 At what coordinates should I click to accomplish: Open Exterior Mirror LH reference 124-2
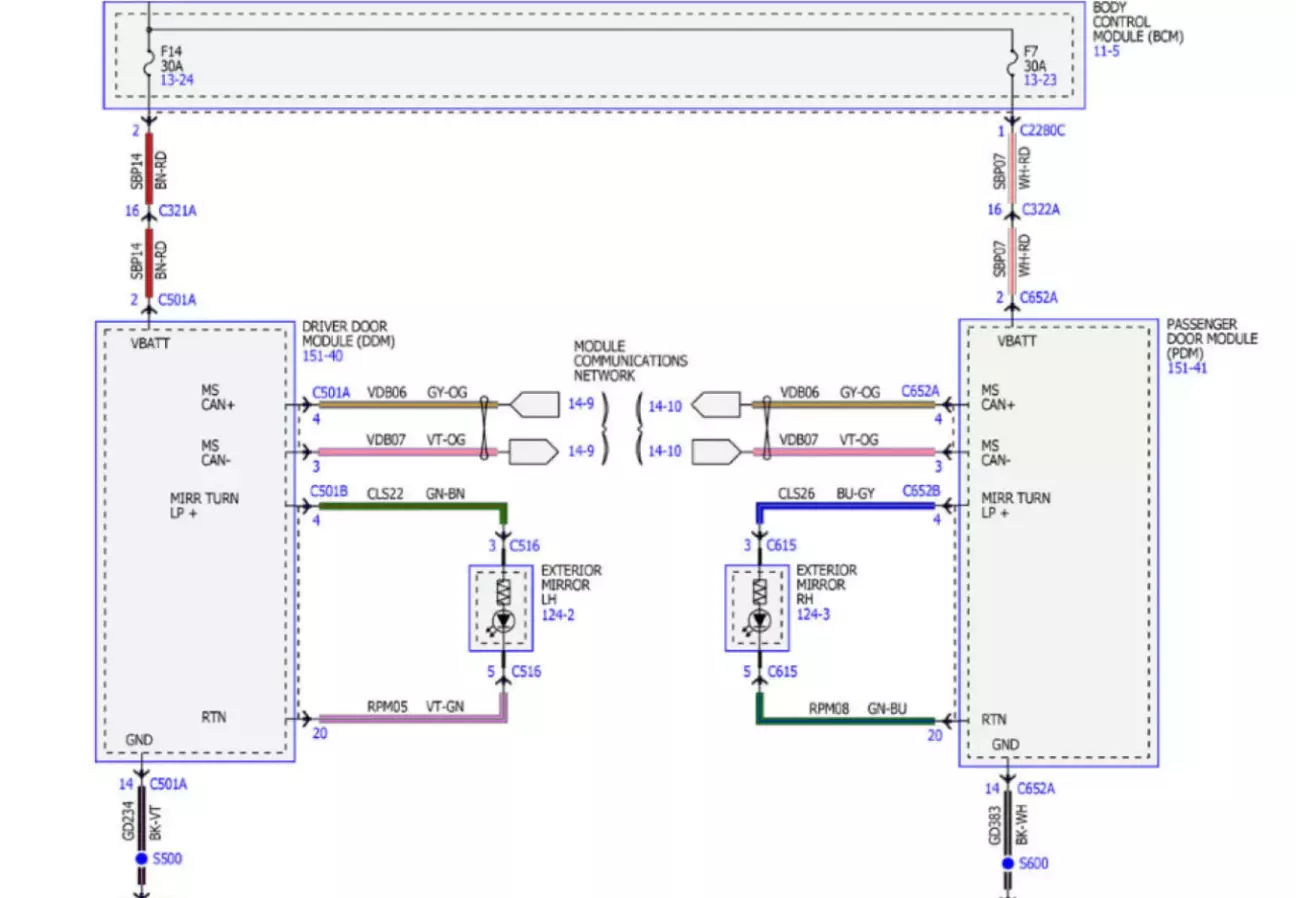click(558, 614)
